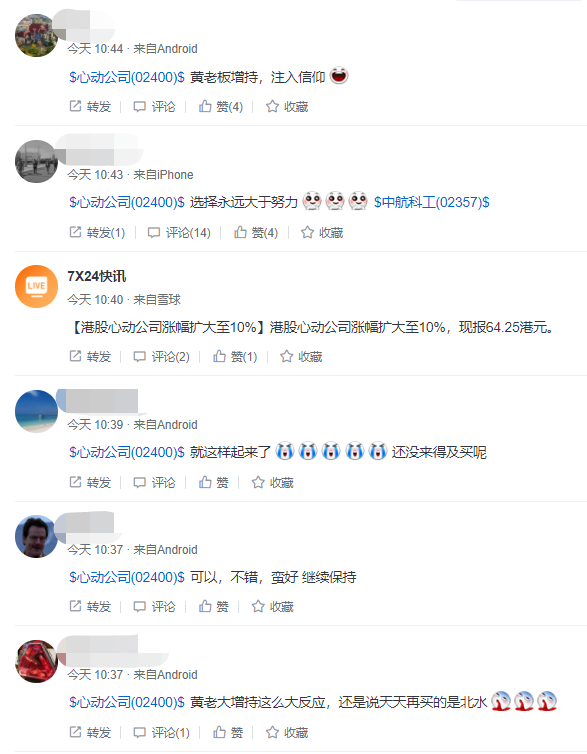
Task: Like the 黄老大增持 post
Action: (228, 732)
